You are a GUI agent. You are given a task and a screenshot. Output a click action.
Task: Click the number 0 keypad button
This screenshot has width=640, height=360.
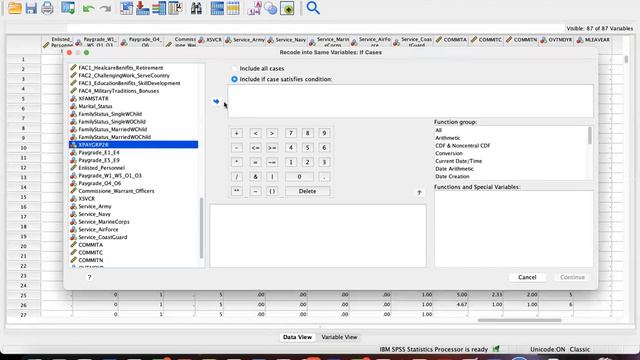pyautogui.click(x=299, y=177)
